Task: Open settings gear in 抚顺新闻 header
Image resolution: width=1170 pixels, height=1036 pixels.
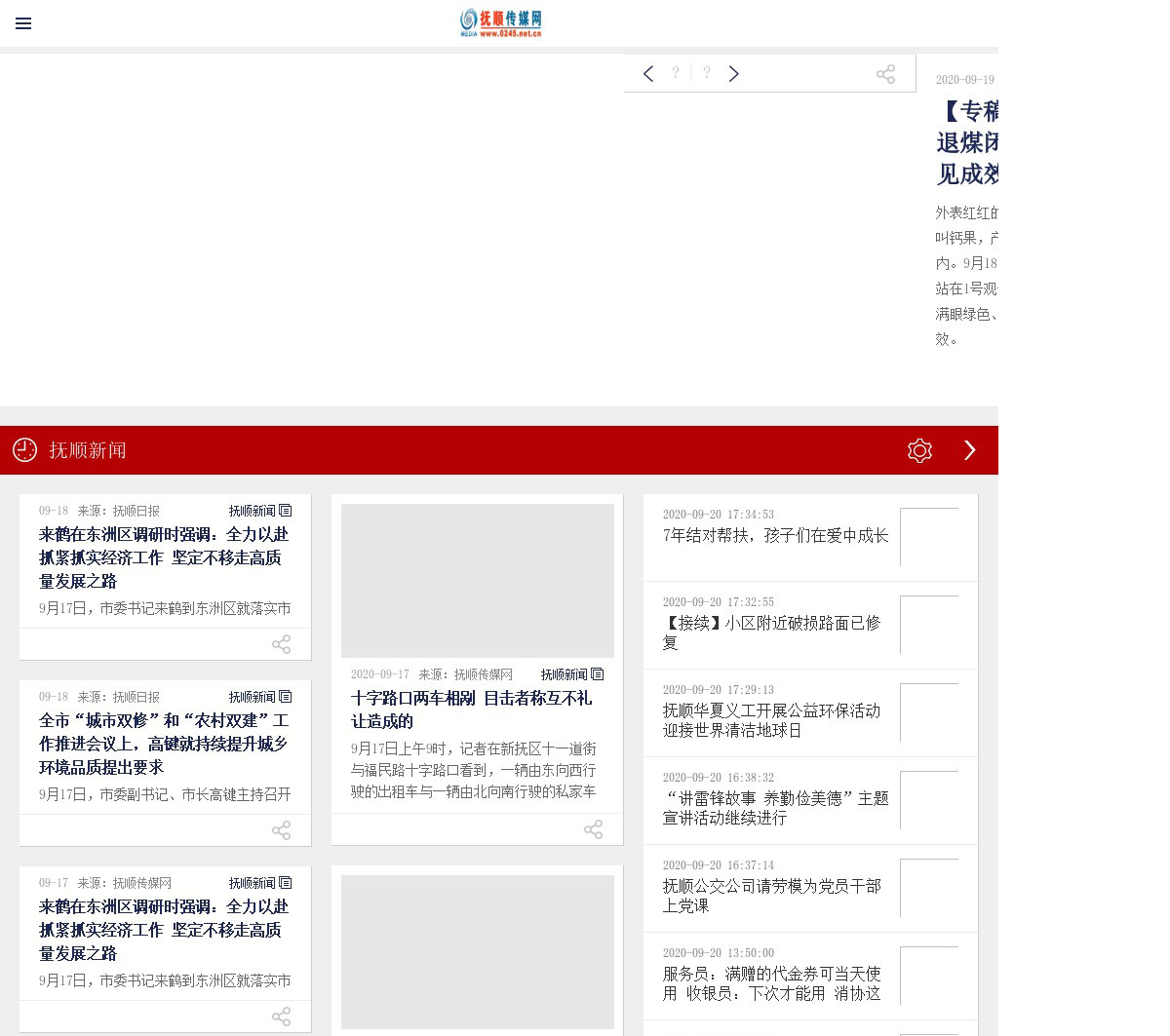Action: (x=919, y=450)
